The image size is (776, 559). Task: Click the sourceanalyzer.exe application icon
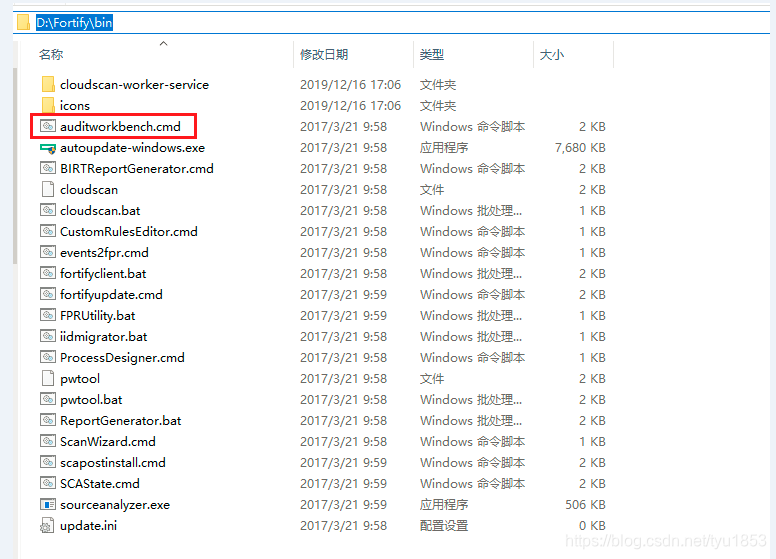(x=48, y=505)
